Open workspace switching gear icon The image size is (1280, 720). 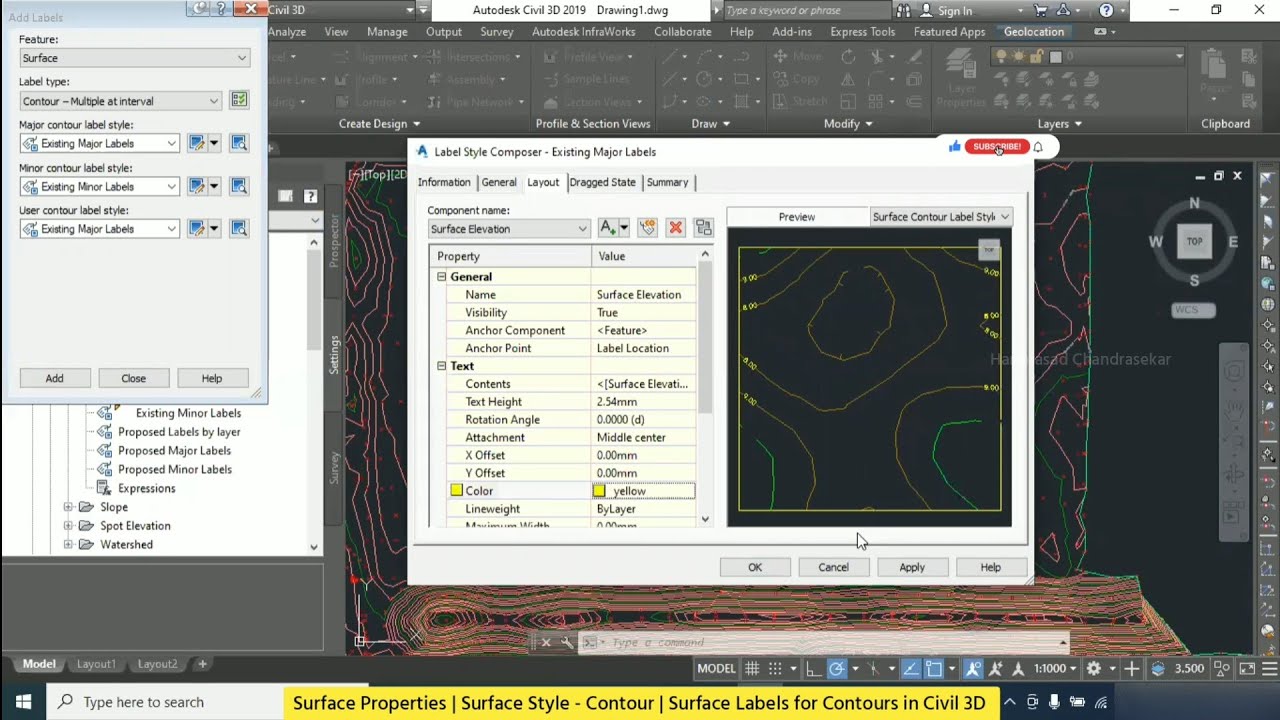tap(1094, 668)
